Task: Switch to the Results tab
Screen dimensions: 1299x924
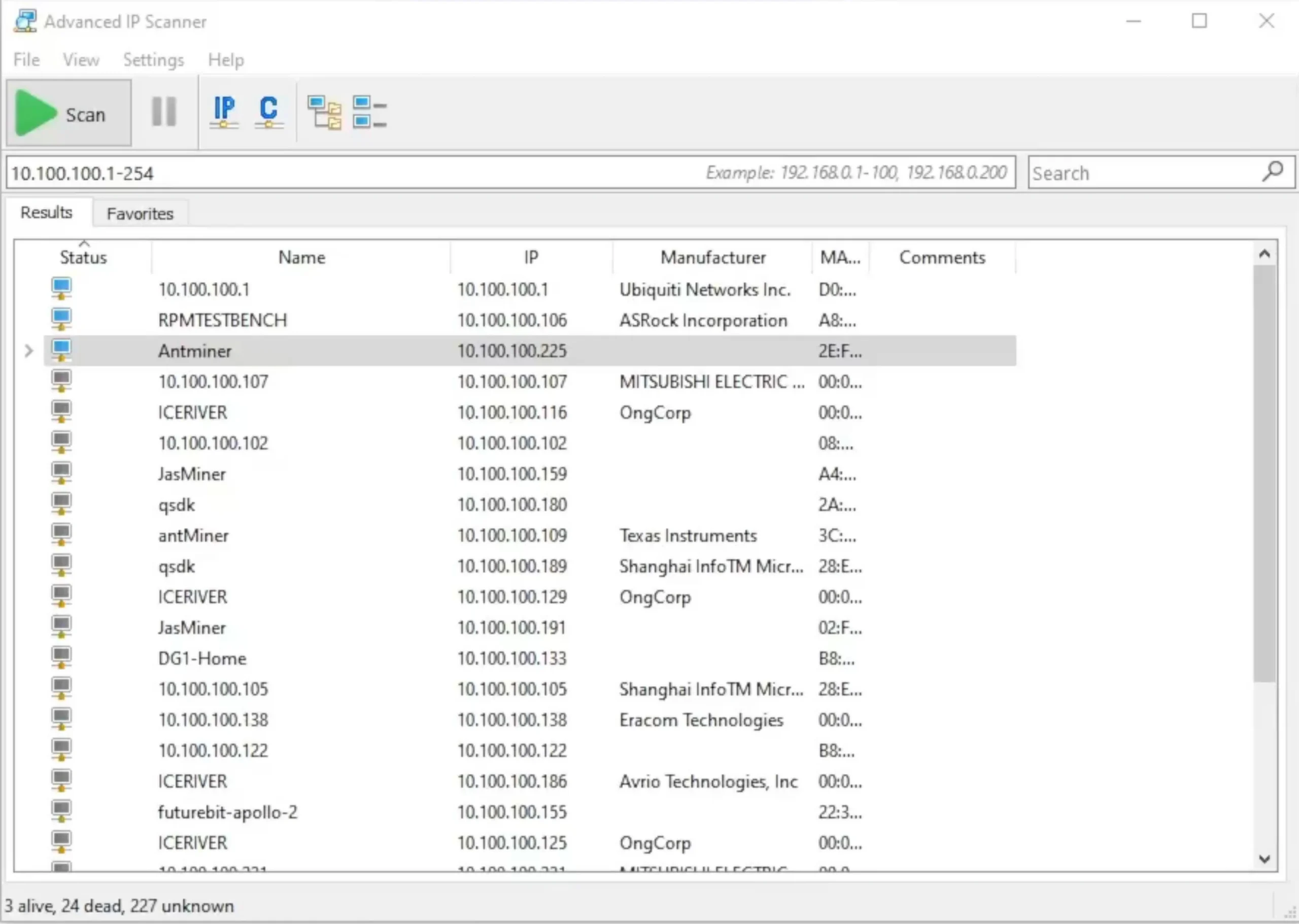Action: coord(47,212)
